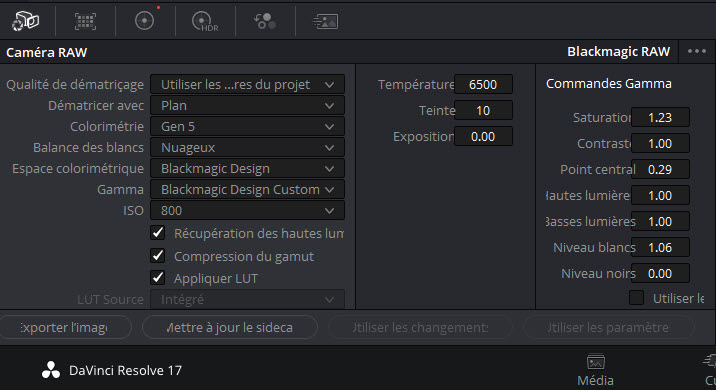716x390 pixels.
Task: Click the DaVinci Resolve 17 logo
Action: 51,370
